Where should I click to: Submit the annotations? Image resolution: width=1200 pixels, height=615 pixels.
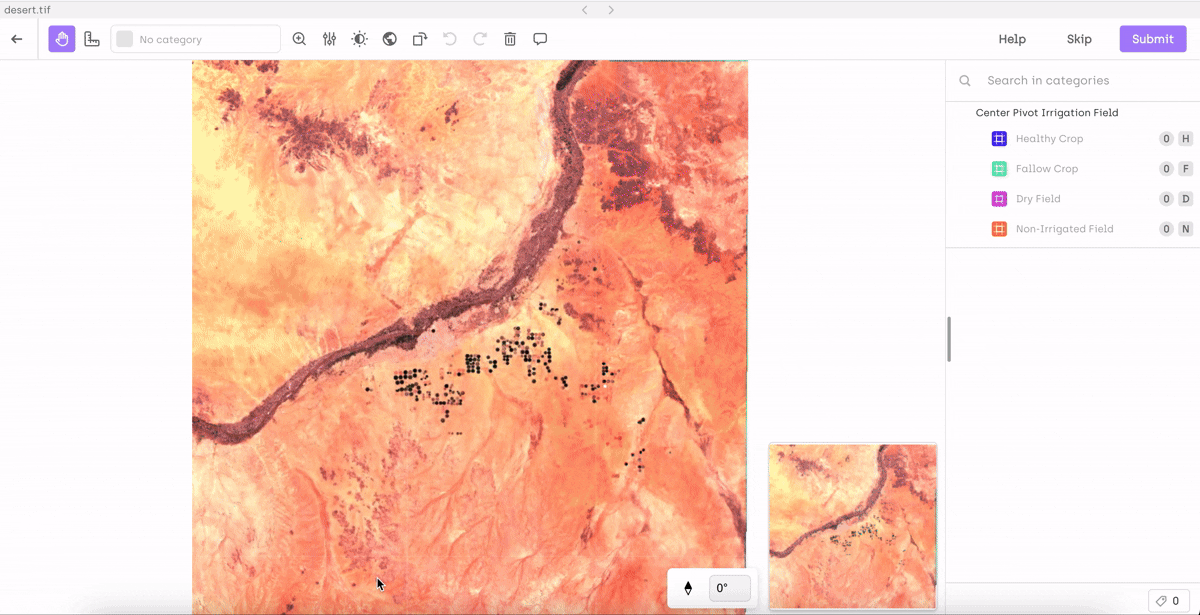pos(1153,39)
